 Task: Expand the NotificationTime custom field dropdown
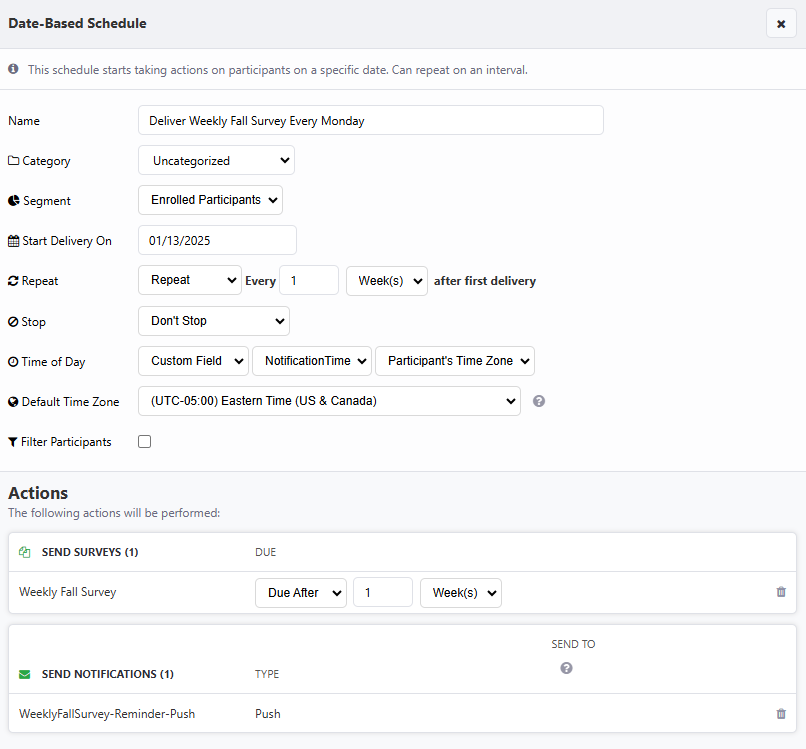312,361
